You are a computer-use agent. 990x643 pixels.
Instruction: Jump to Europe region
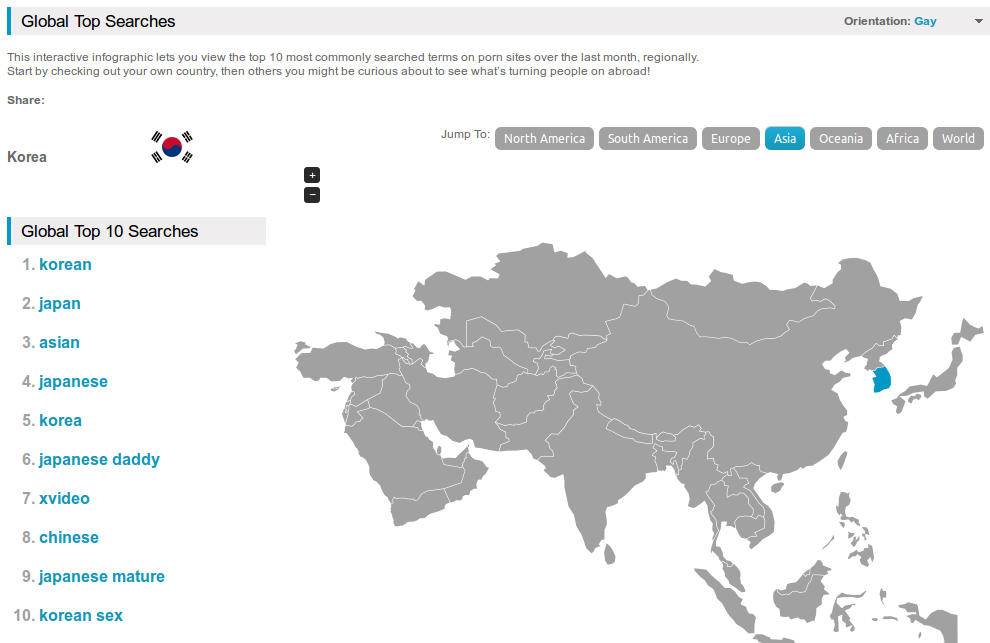coord(730,139)
